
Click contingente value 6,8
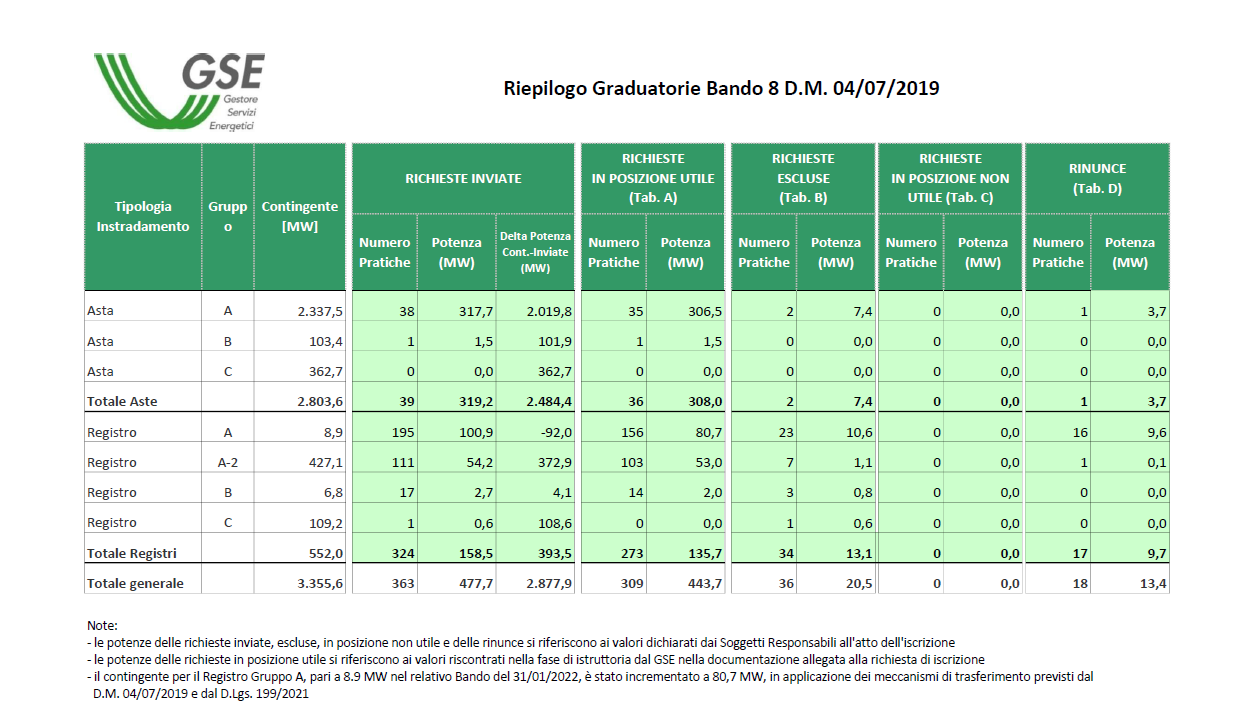[x=333, y=492]
